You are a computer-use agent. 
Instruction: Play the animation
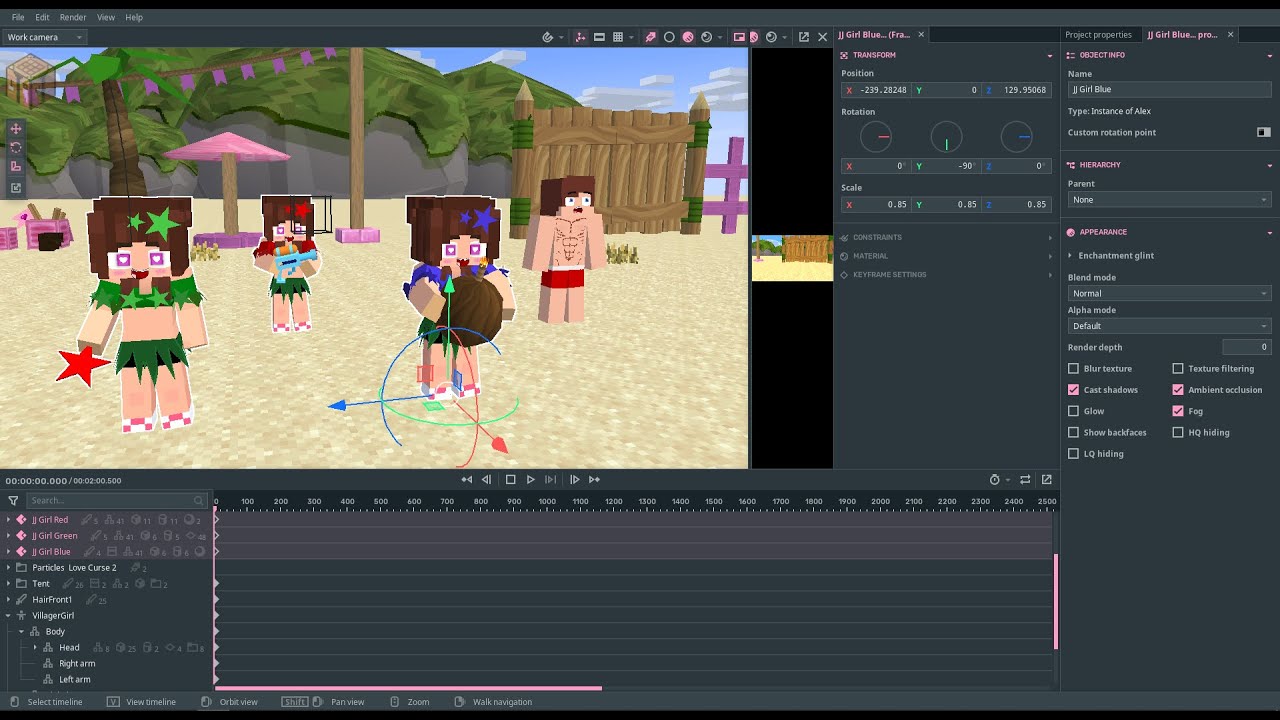tap(531, 480)
